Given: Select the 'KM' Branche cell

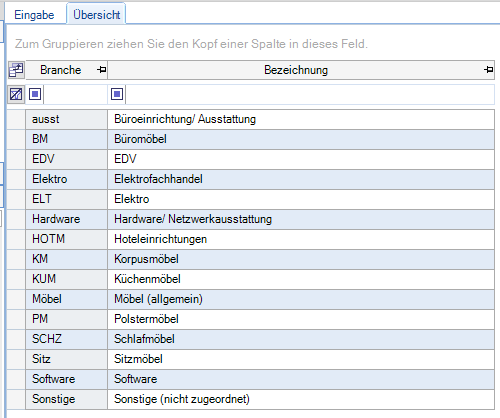Looking at the screenshot, I should [67, 259].
